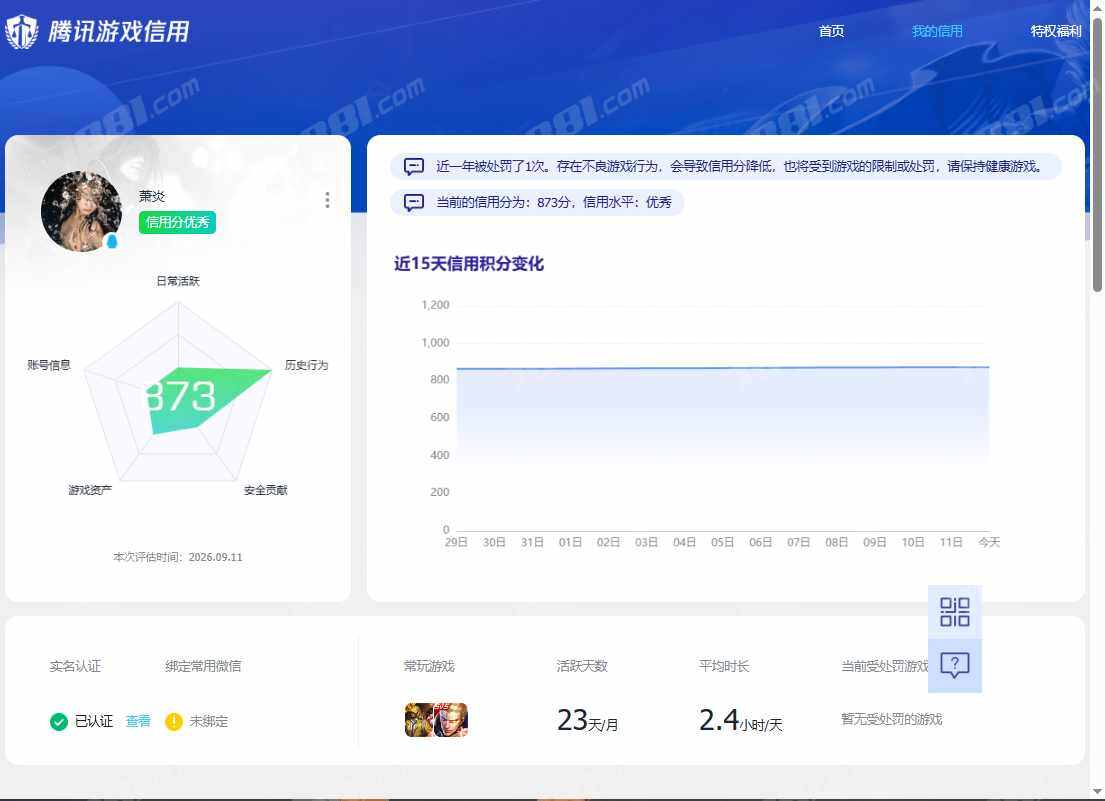Click the 账号信息 radar chart label
Viewport: 1105px width, 801px height.
pos(49,365)
